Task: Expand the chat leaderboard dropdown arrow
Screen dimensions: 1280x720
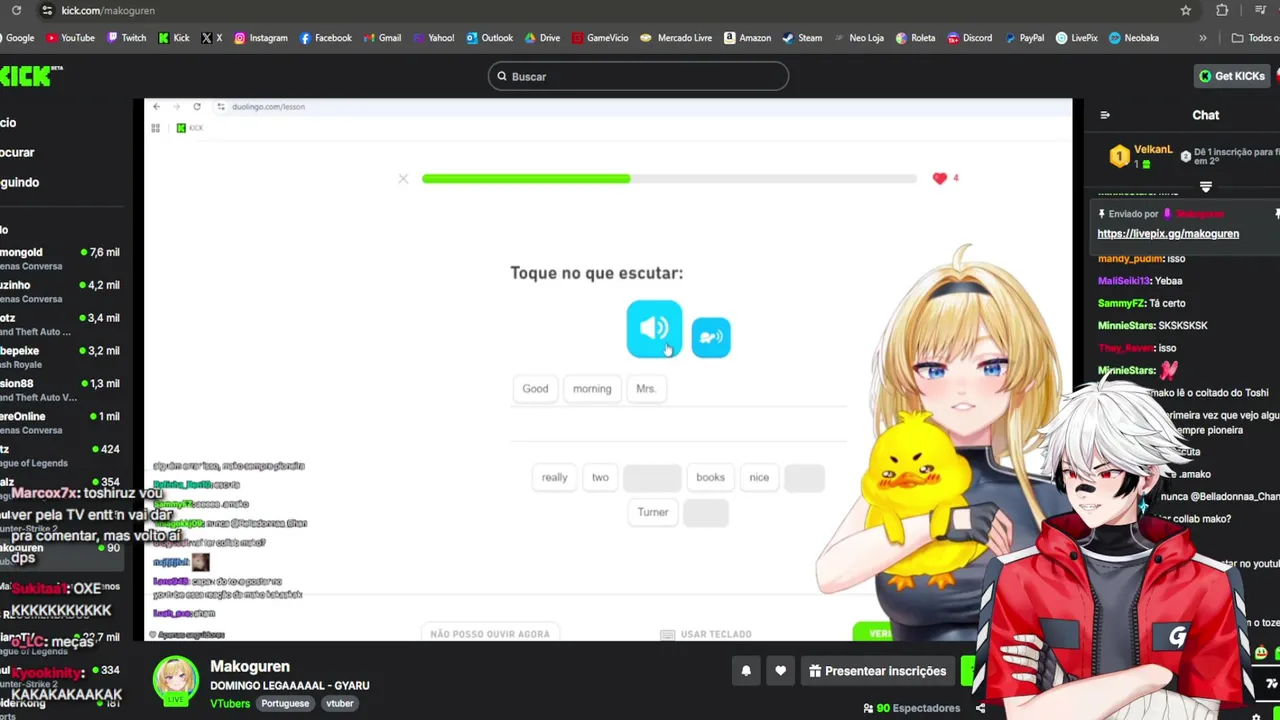Action: tap(1206, 187)
